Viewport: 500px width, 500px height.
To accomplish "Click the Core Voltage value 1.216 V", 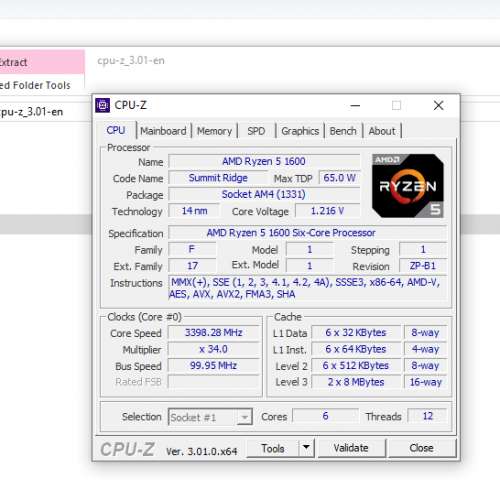I will (x=327, y=211).
